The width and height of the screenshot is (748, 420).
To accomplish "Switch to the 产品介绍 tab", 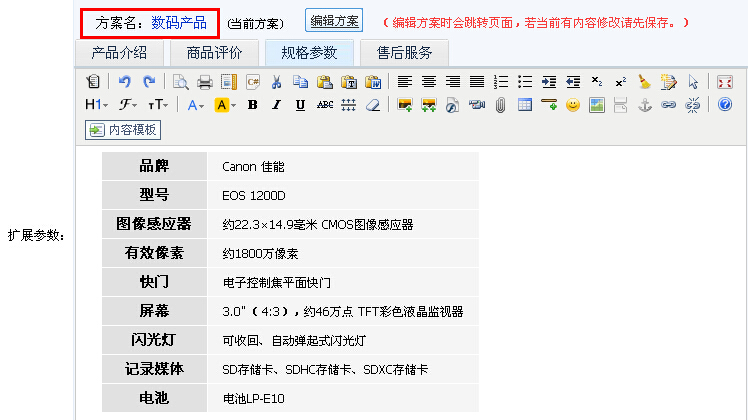I will click(x=119, y=52).
